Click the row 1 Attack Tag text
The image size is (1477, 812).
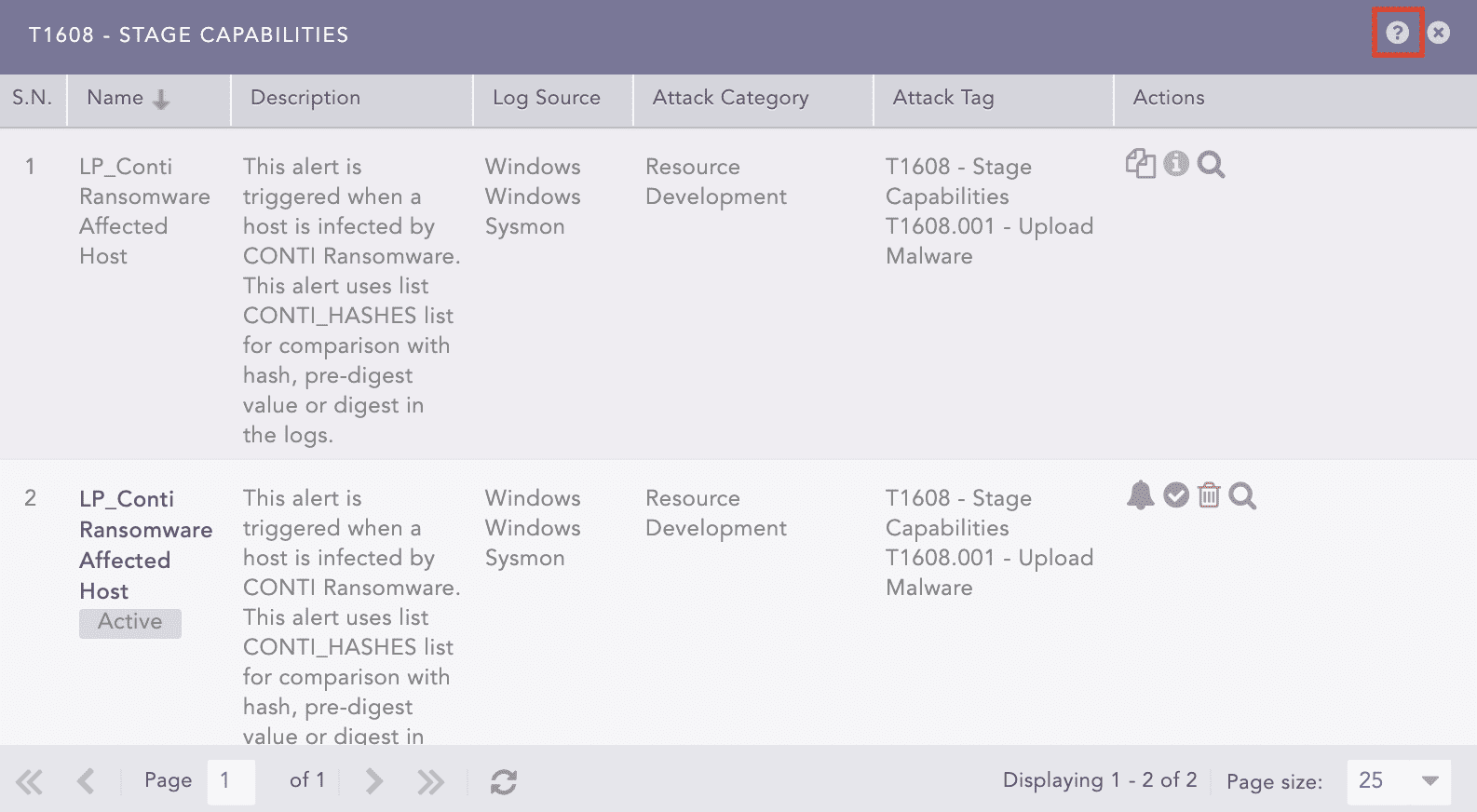coord(989,211)
